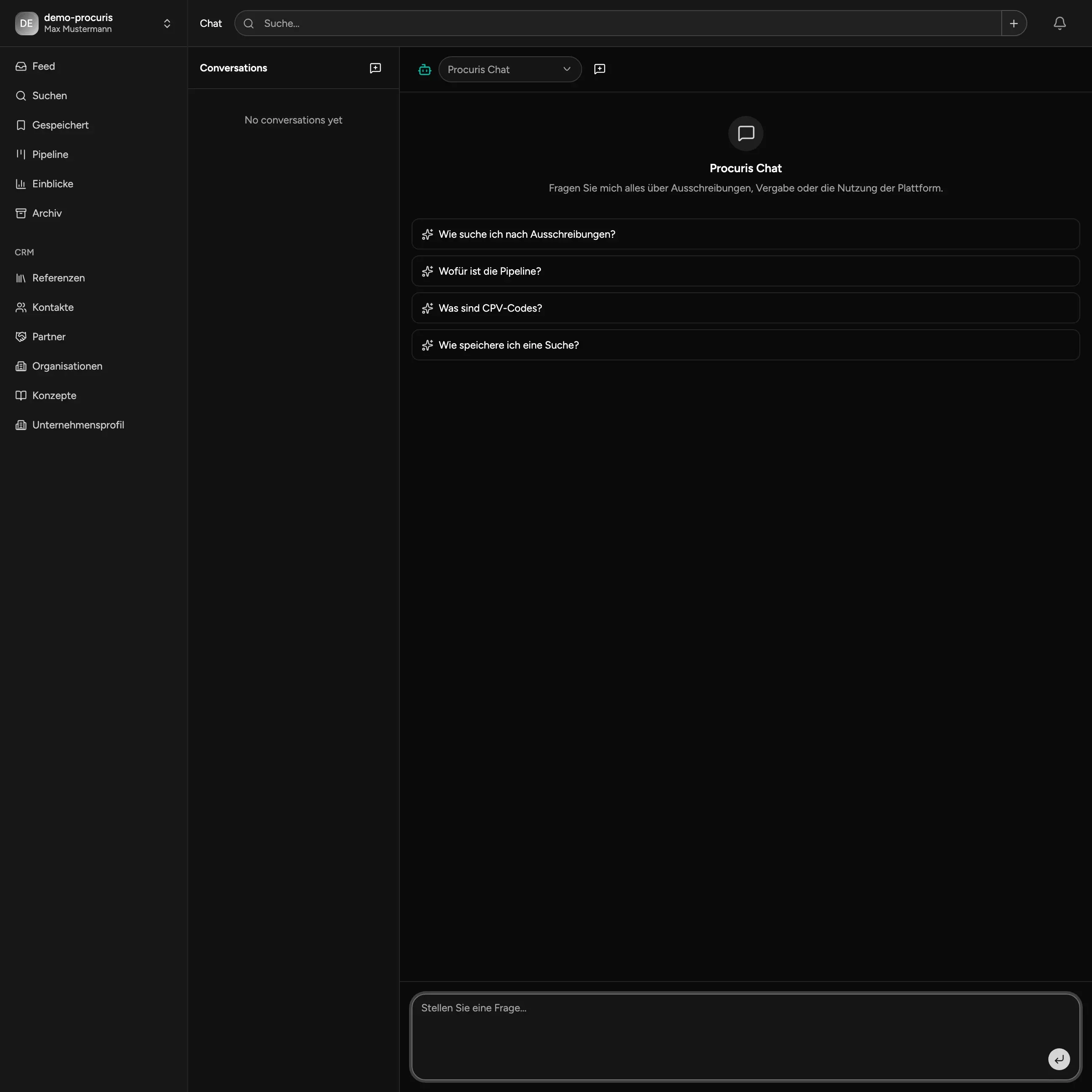Click sparkle icon beside CPV-Codes suggestion

point(427,308)
